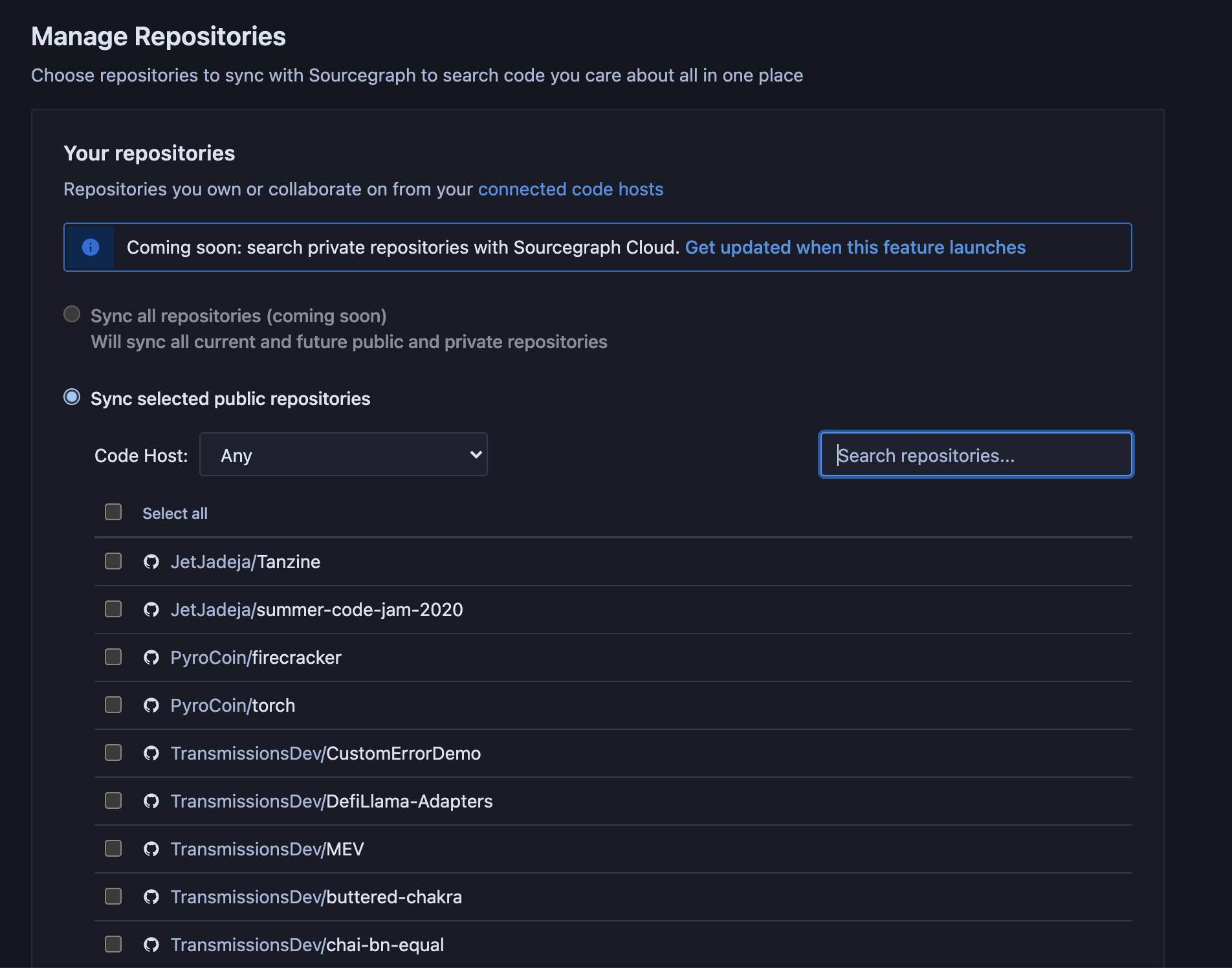Check the CustomErrorDemo checkbox

113,753
